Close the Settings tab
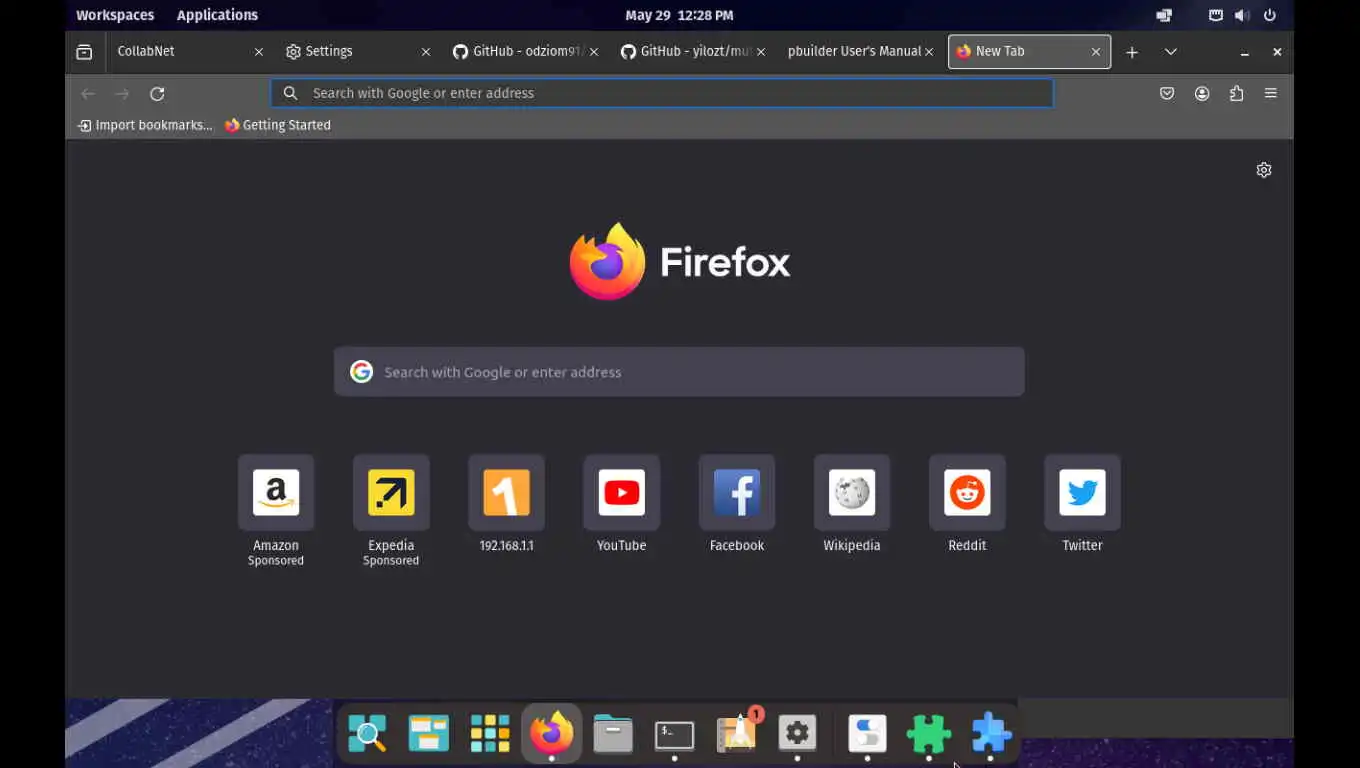Viewport: 1360px width, 768px height. [x=426, y=52]
